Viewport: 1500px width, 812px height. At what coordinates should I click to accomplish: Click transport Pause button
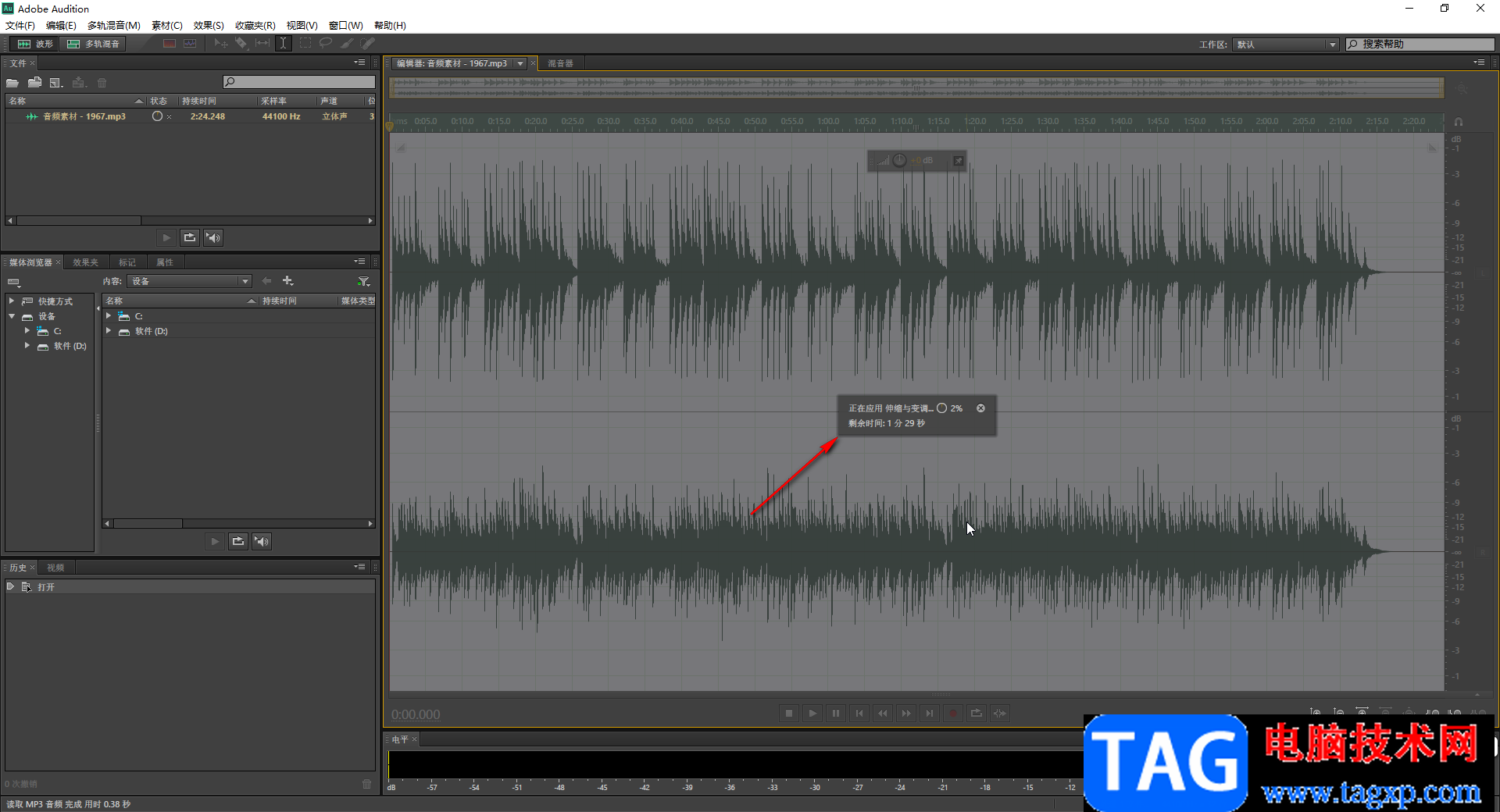(836, 713)
